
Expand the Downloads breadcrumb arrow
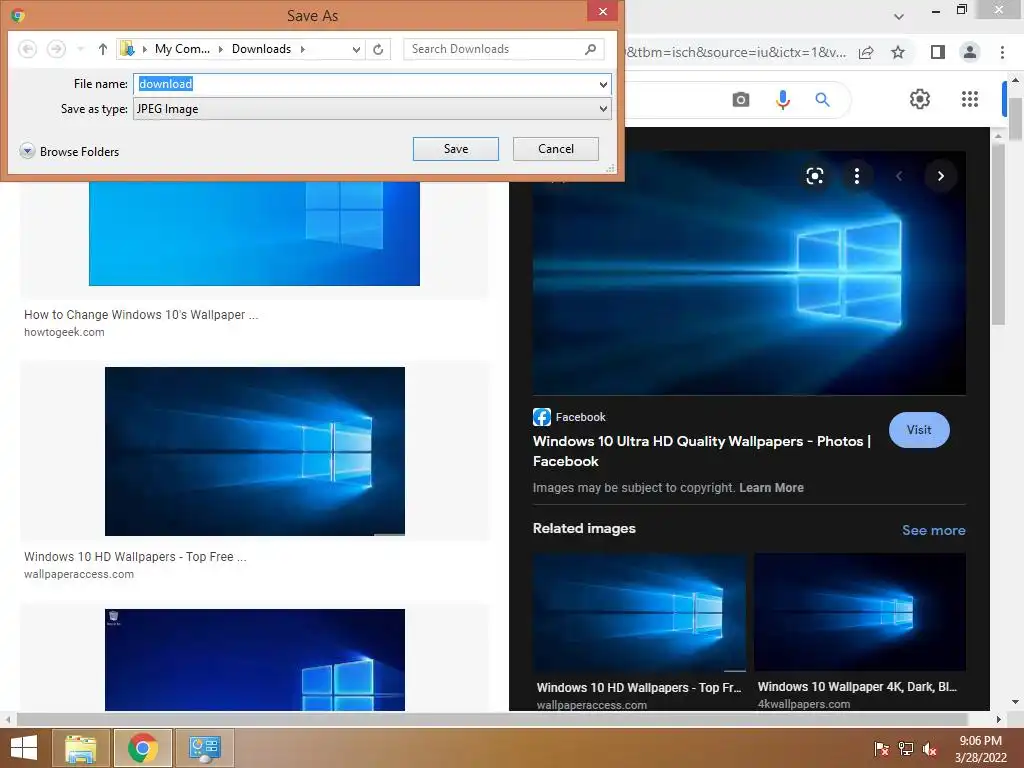click(302, 49)
